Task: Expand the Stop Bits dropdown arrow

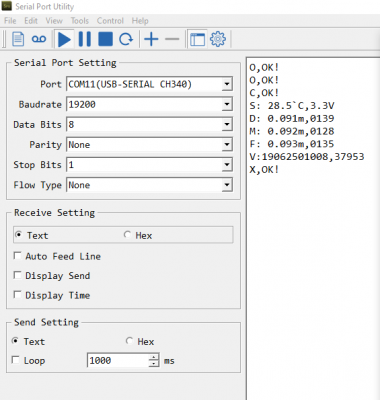Action: [x=227, y=165]
